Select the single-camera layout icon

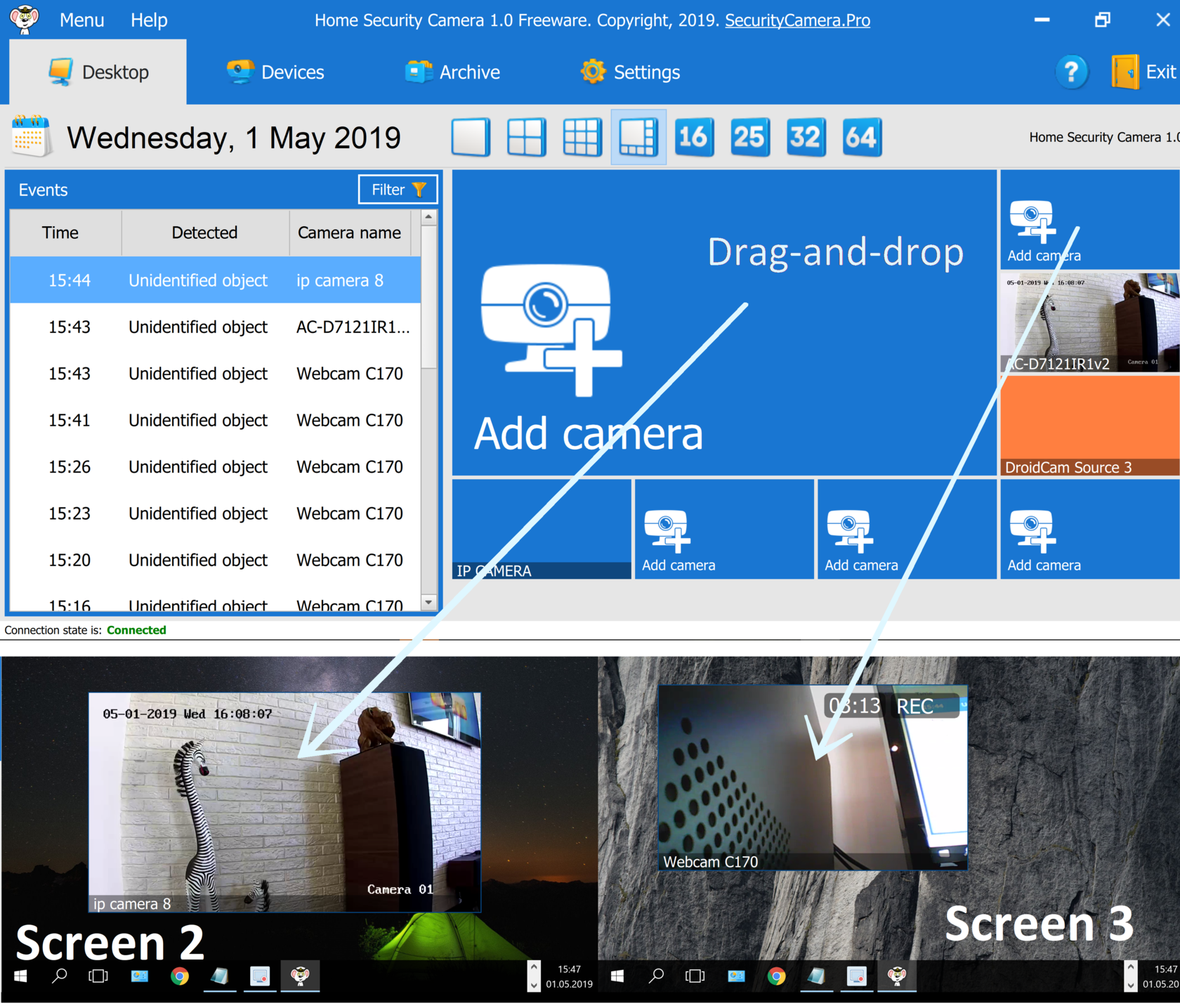click(x=471, y=137)
